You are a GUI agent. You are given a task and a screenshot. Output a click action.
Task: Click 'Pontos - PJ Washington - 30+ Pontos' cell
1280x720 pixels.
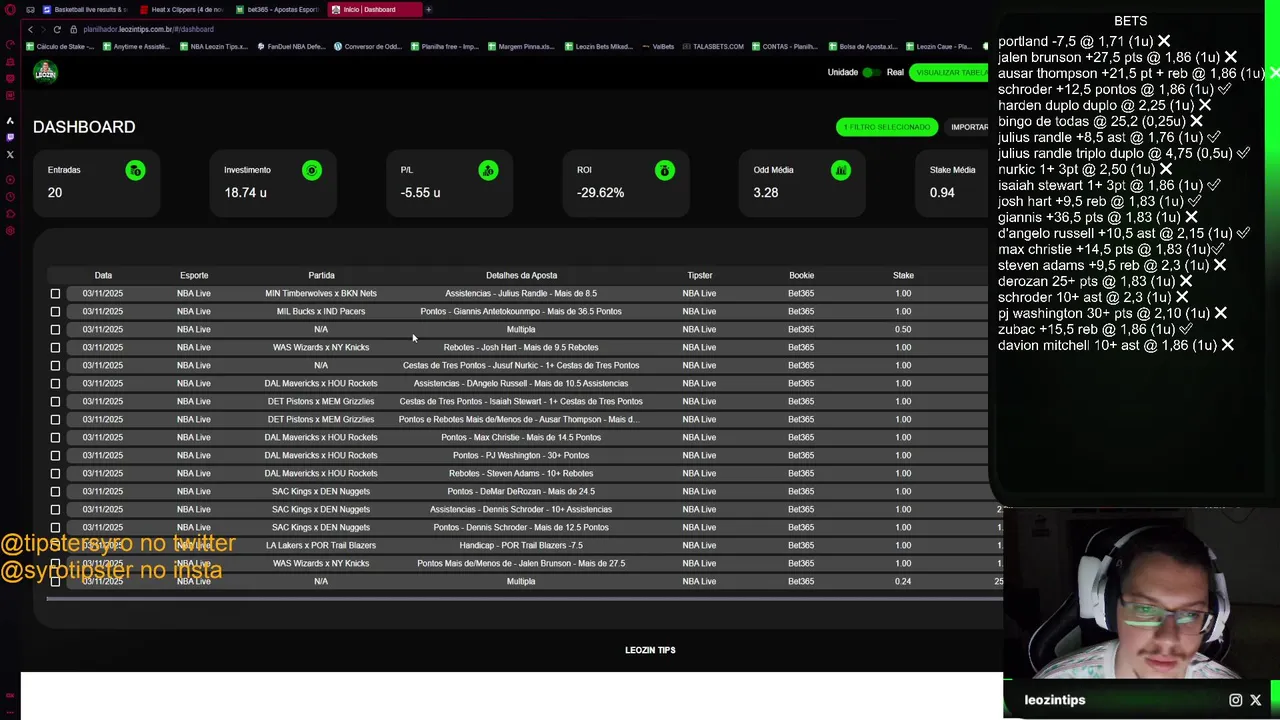(x=521, y=455)
